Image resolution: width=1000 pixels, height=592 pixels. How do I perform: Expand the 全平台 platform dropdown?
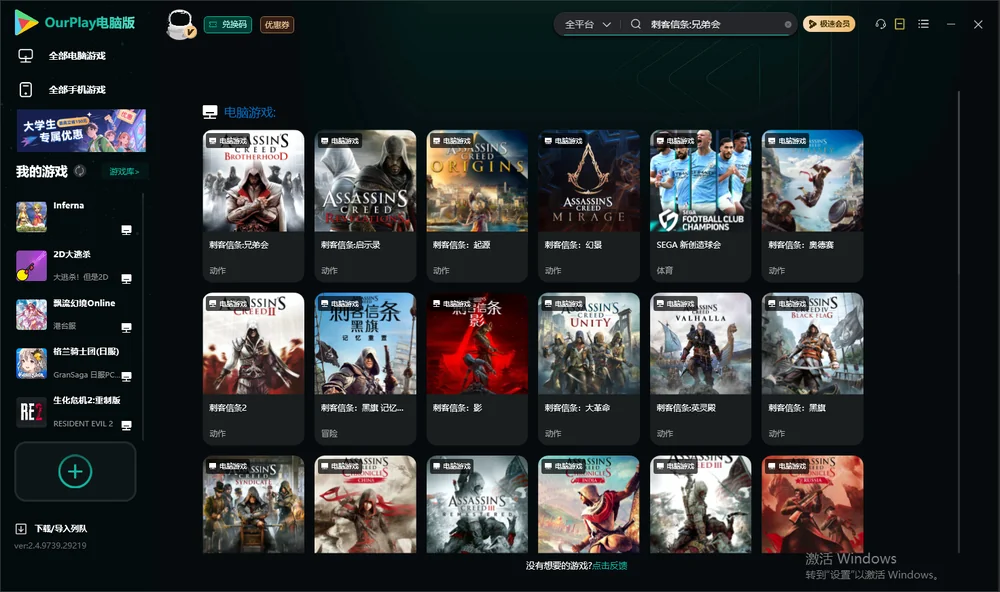coord(587,24)
